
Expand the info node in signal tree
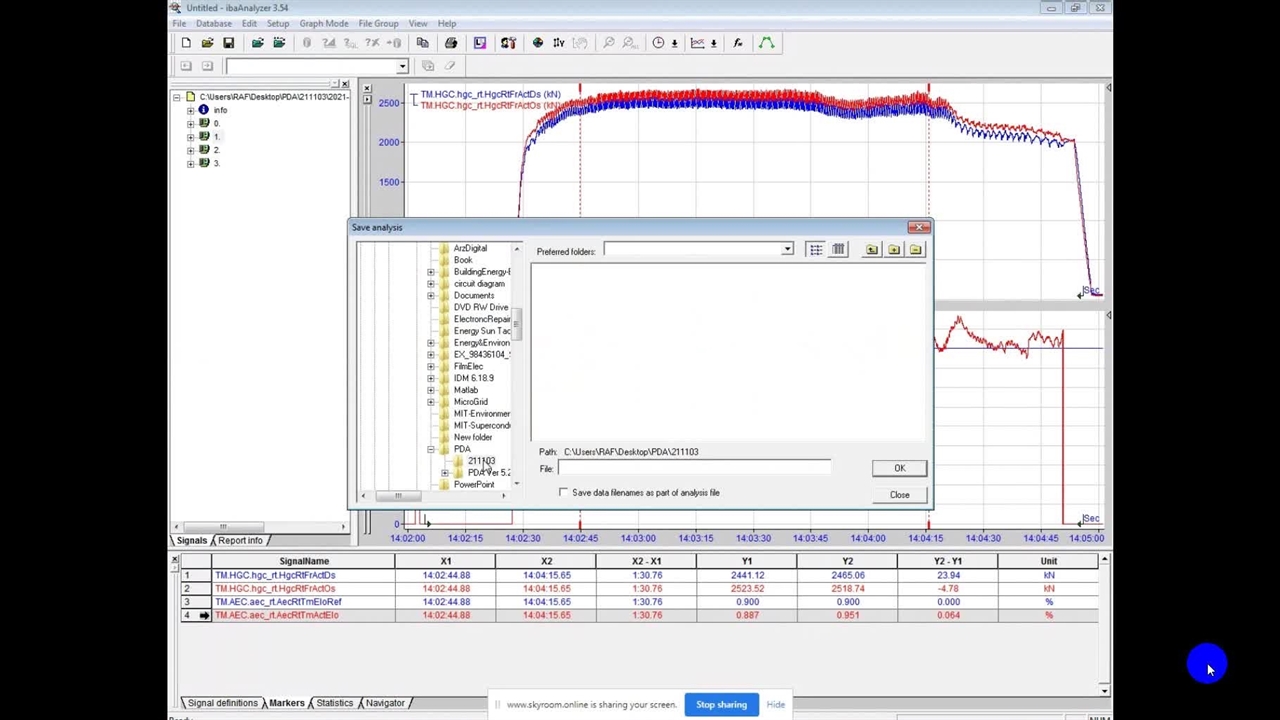point(191,110)
